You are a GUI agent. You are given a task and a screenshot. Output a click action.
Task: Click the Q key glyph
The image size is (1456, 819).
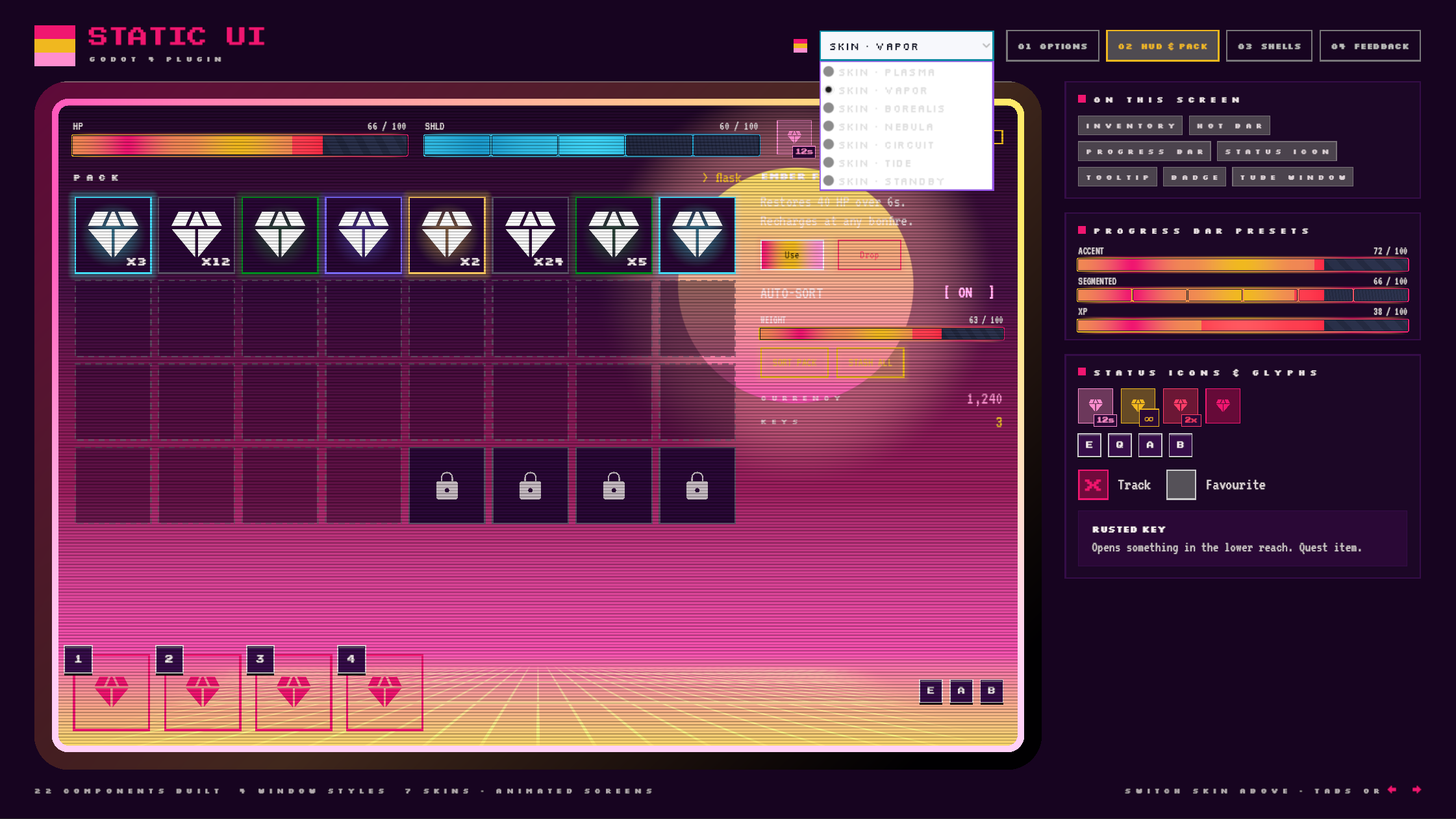(1120, 445)
